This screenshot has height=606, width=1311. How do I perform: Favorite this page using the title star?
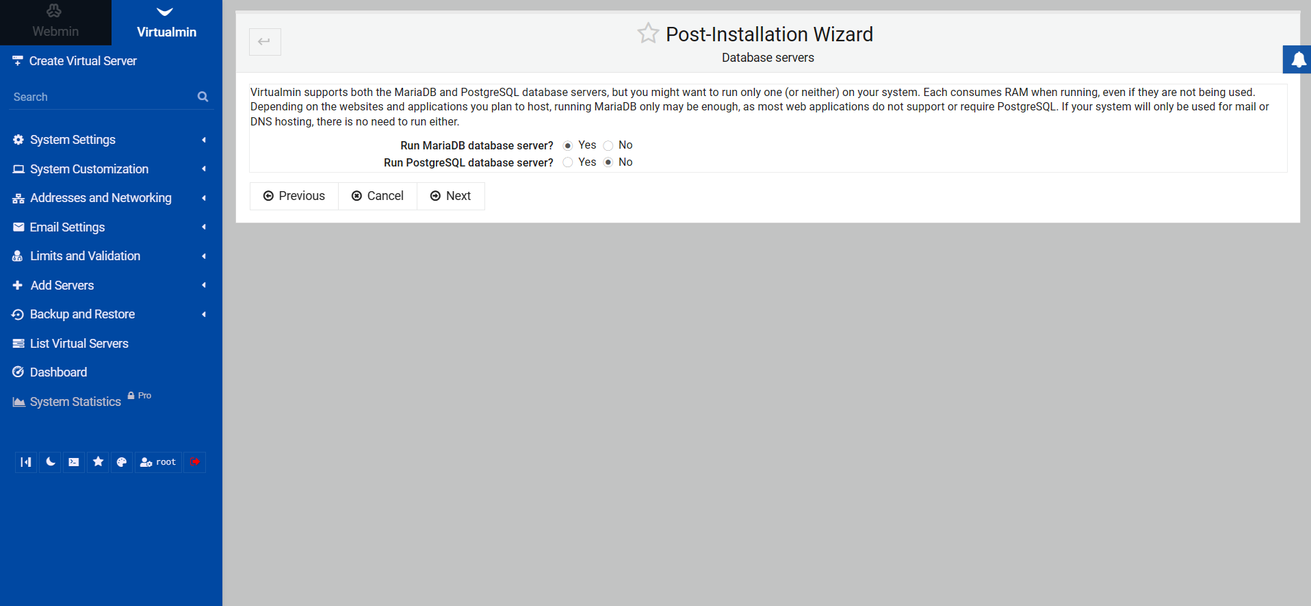648,34
